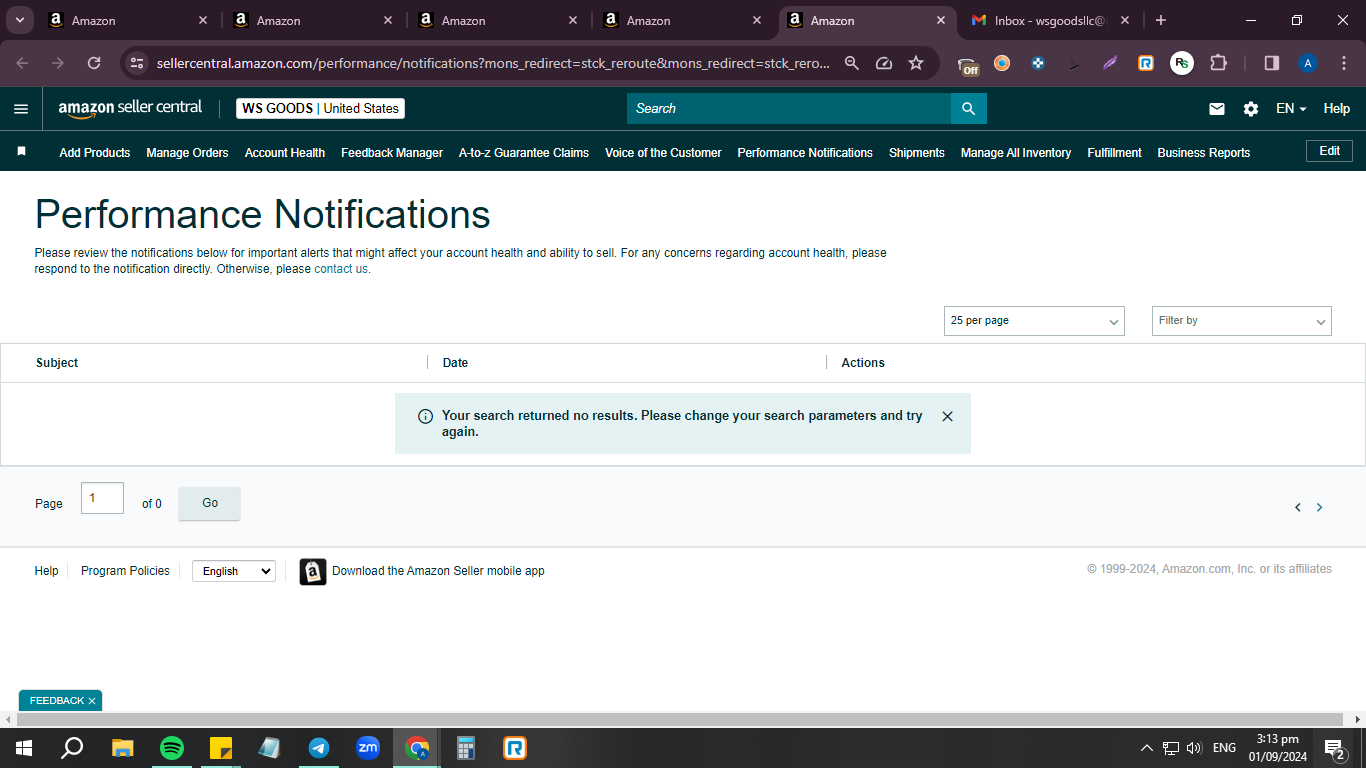Click the Chrome zoom magnifier icon
This screenshot has width=1366, height=768.
click(852, 63)
